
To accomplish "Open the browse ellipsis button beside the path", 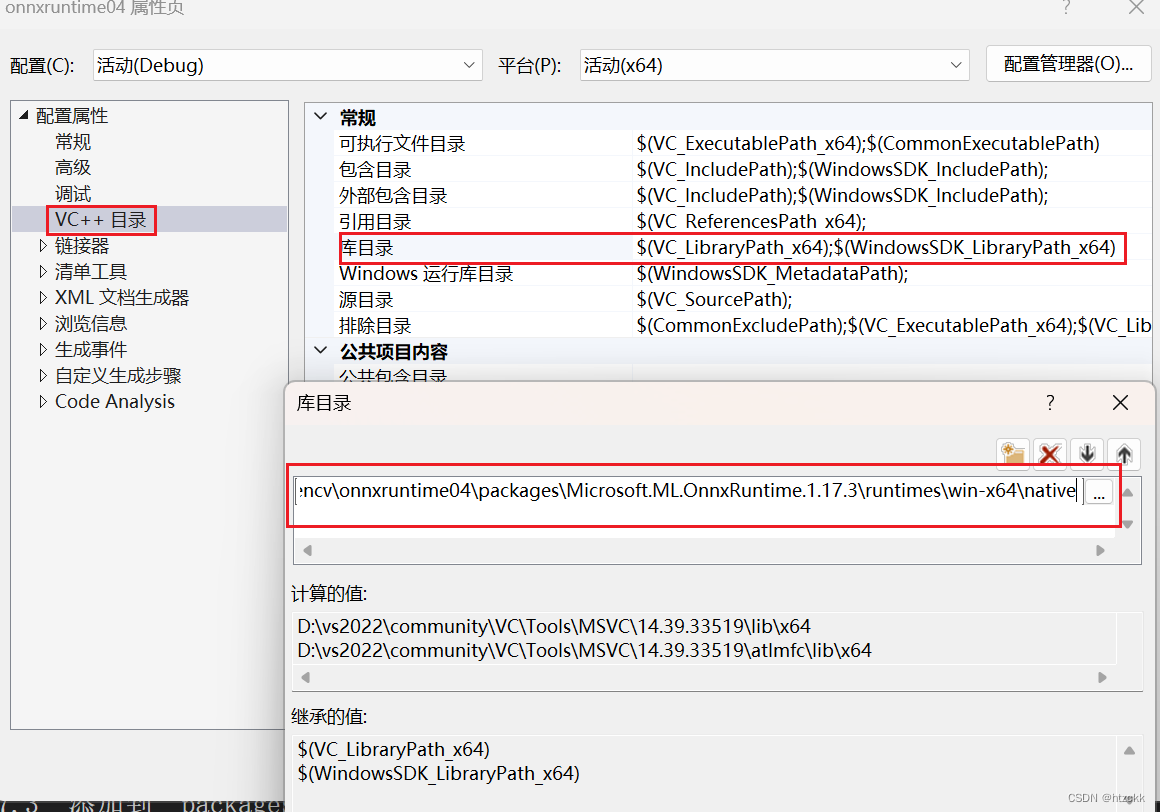I will (x=1099, y=492).
